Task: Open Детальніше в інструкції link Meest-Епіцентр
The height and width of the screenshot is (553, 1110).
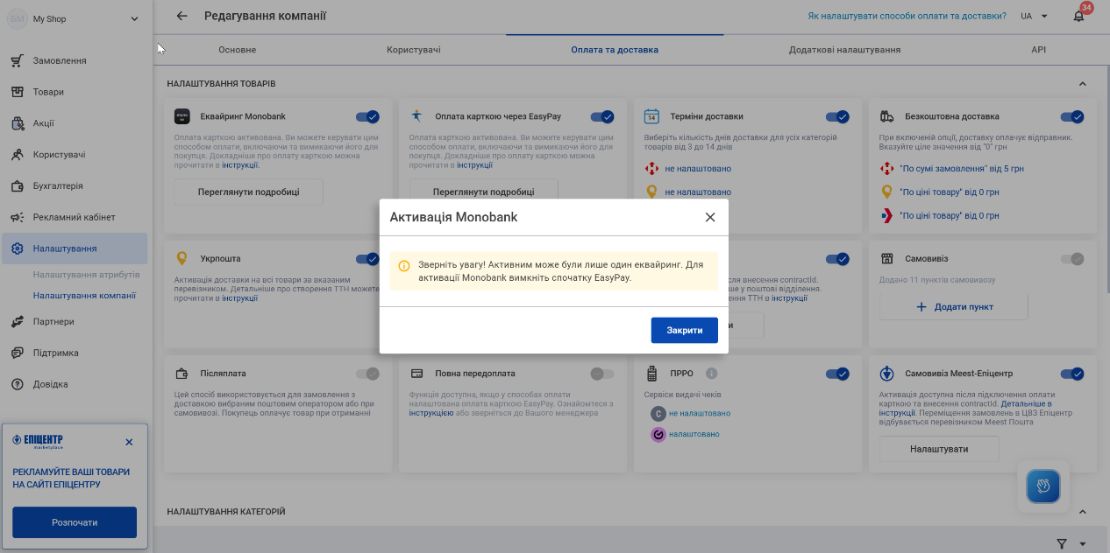Action: pos(965,408)
